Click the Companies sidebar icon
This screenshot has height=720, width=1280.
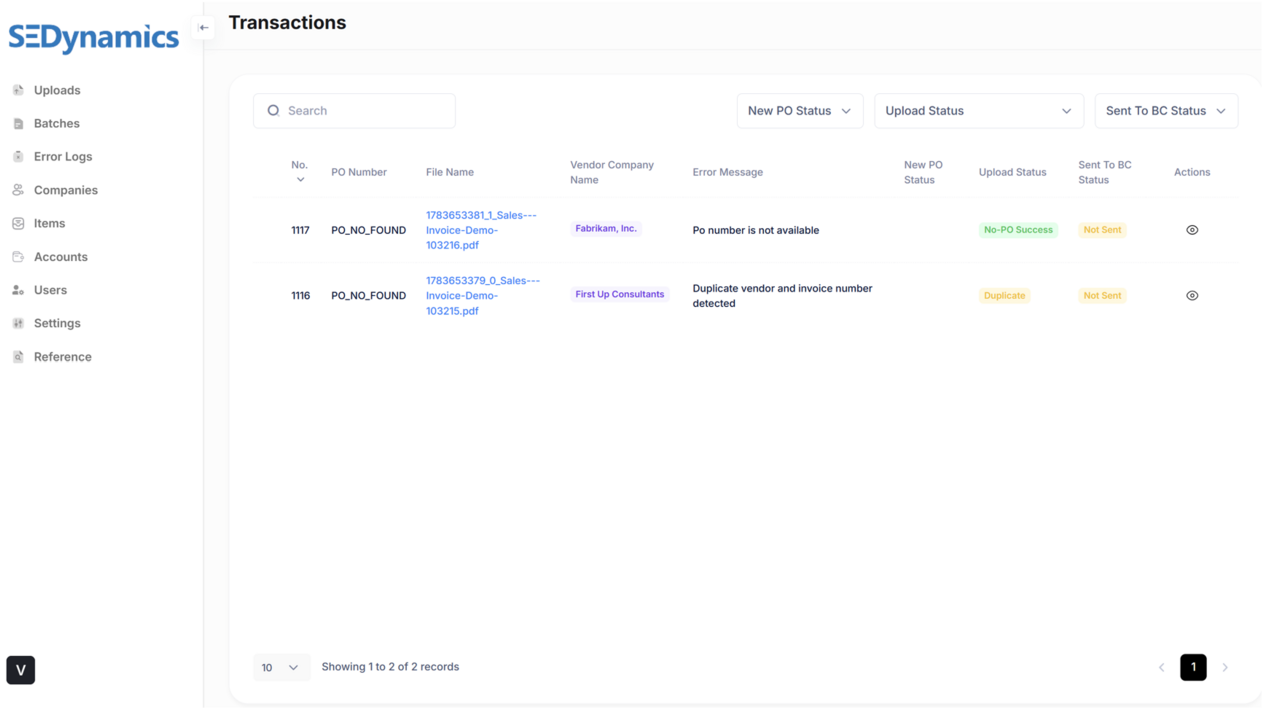(x=18, y=190)
